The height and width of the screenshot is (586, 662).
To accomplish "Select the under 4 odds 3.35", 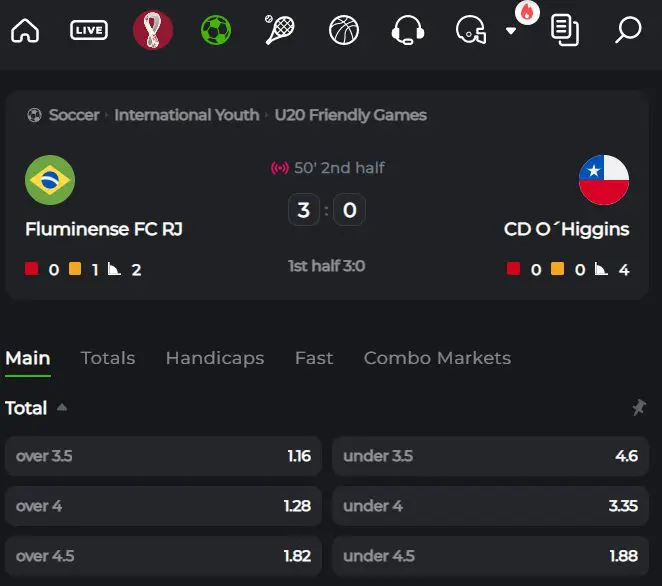I will coord(490,506).
